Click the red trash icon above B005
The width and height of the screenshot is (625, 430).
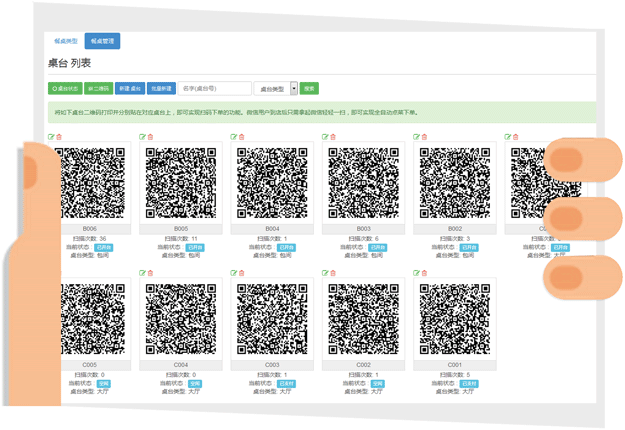pos(150,137)
